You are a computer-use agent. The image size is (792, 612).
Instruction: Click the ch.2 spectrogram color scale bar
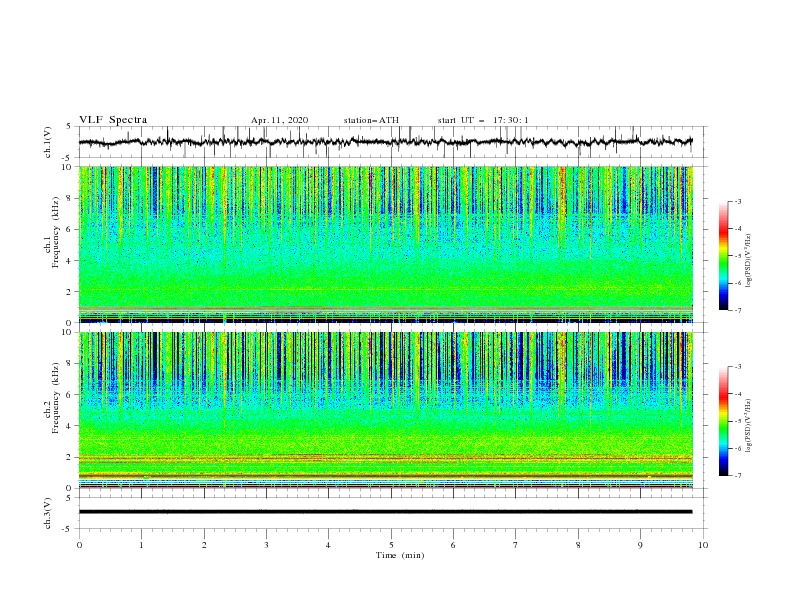(723, 421)
